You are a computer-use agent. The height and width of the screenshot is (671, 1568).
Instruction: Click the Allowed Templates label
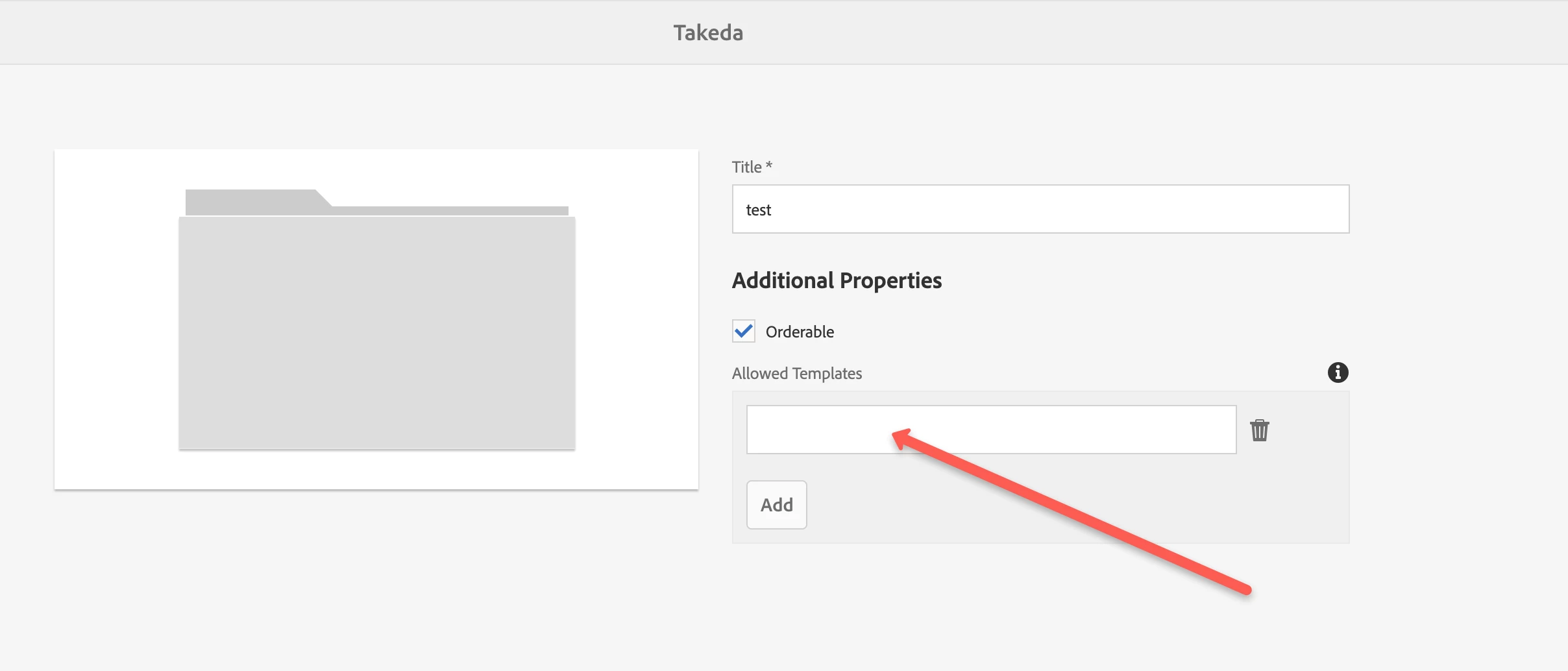click(x=797, y=373)
